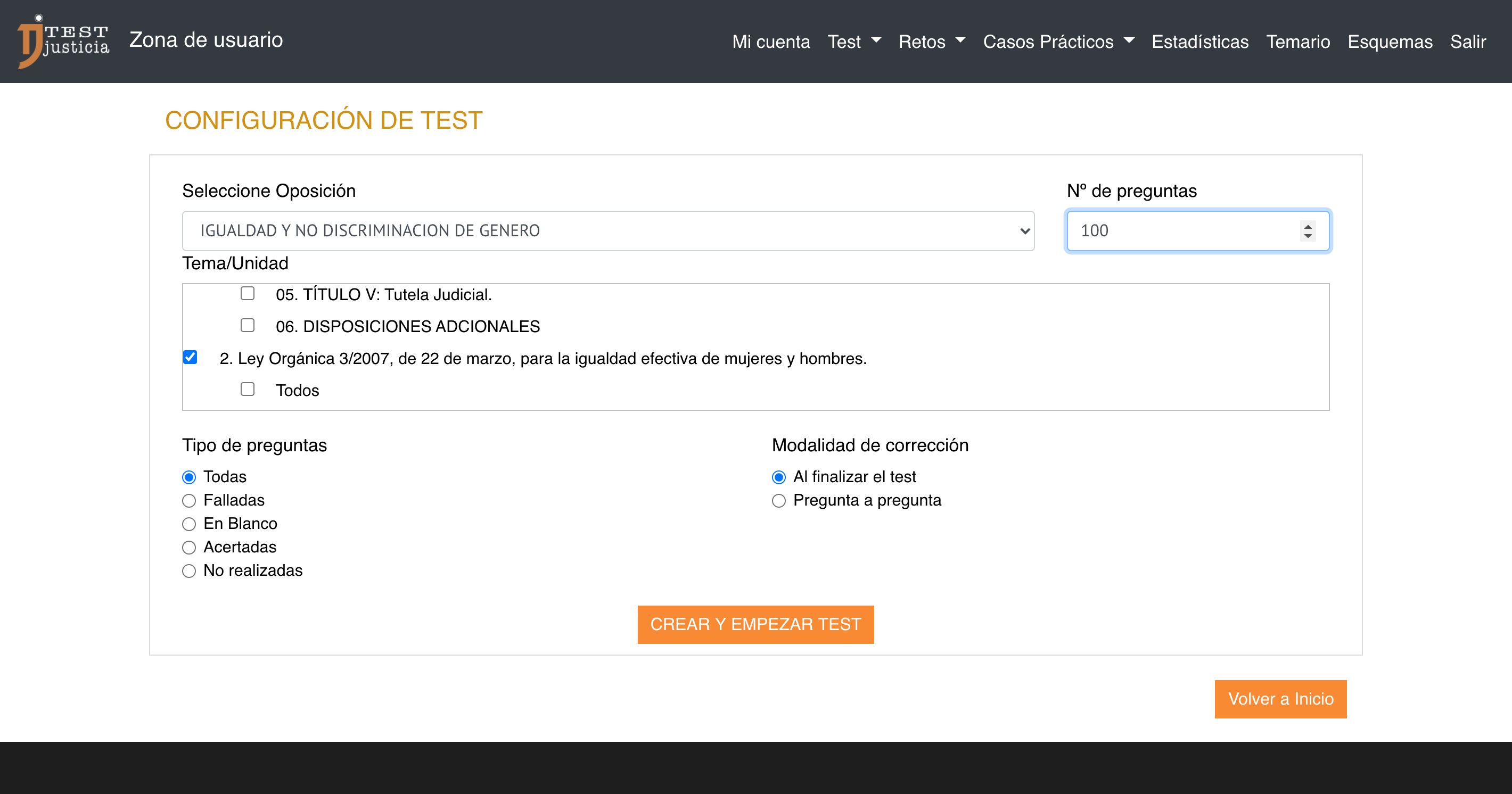The height and width of the screenshot is (794, 1512).
Task: Open the Esquemas page
Action: pyautogui.click(x=1390, y=42)
